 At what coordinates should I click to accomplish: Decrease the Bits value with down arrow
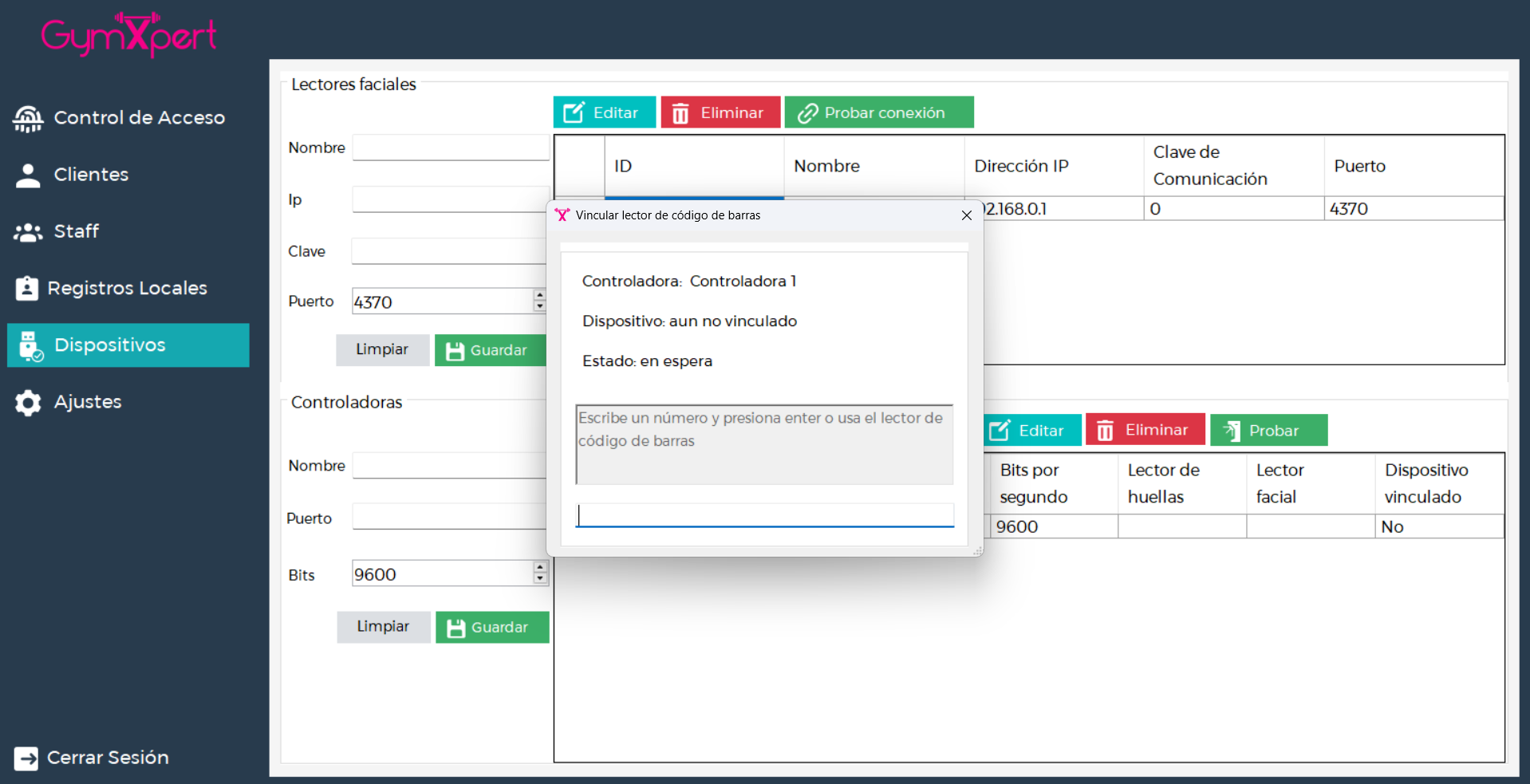coord(540,579)
